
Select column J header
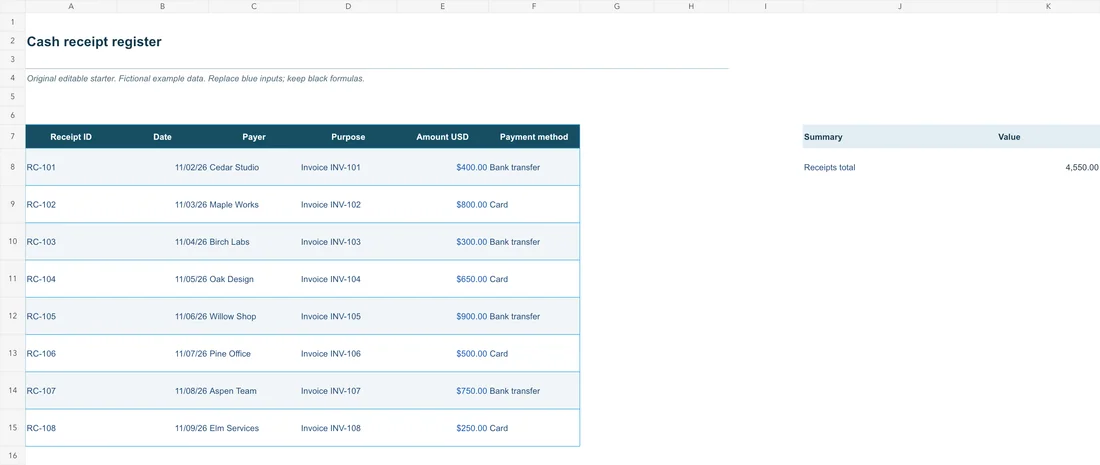click(x=899, y=6)
